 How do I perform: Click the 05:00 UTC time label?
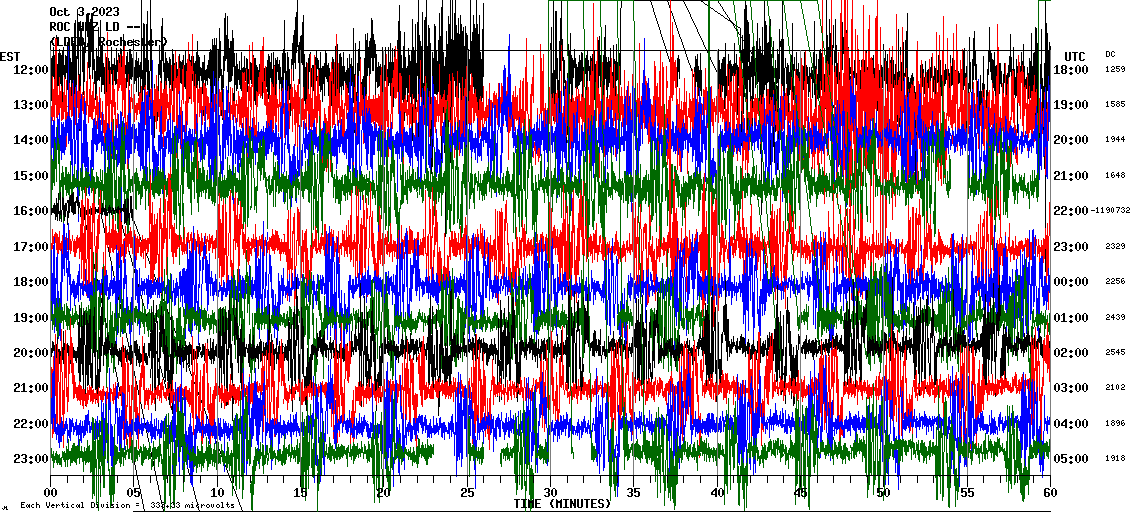(1071, 459)
